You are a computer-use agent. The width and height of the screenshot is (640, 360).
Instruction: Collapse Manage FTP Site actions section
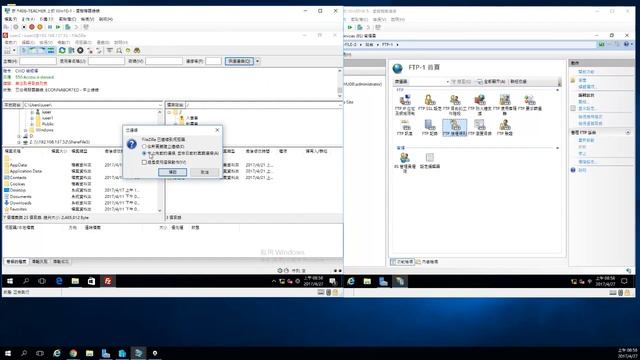pyautogui.click(x=628, y=132)
